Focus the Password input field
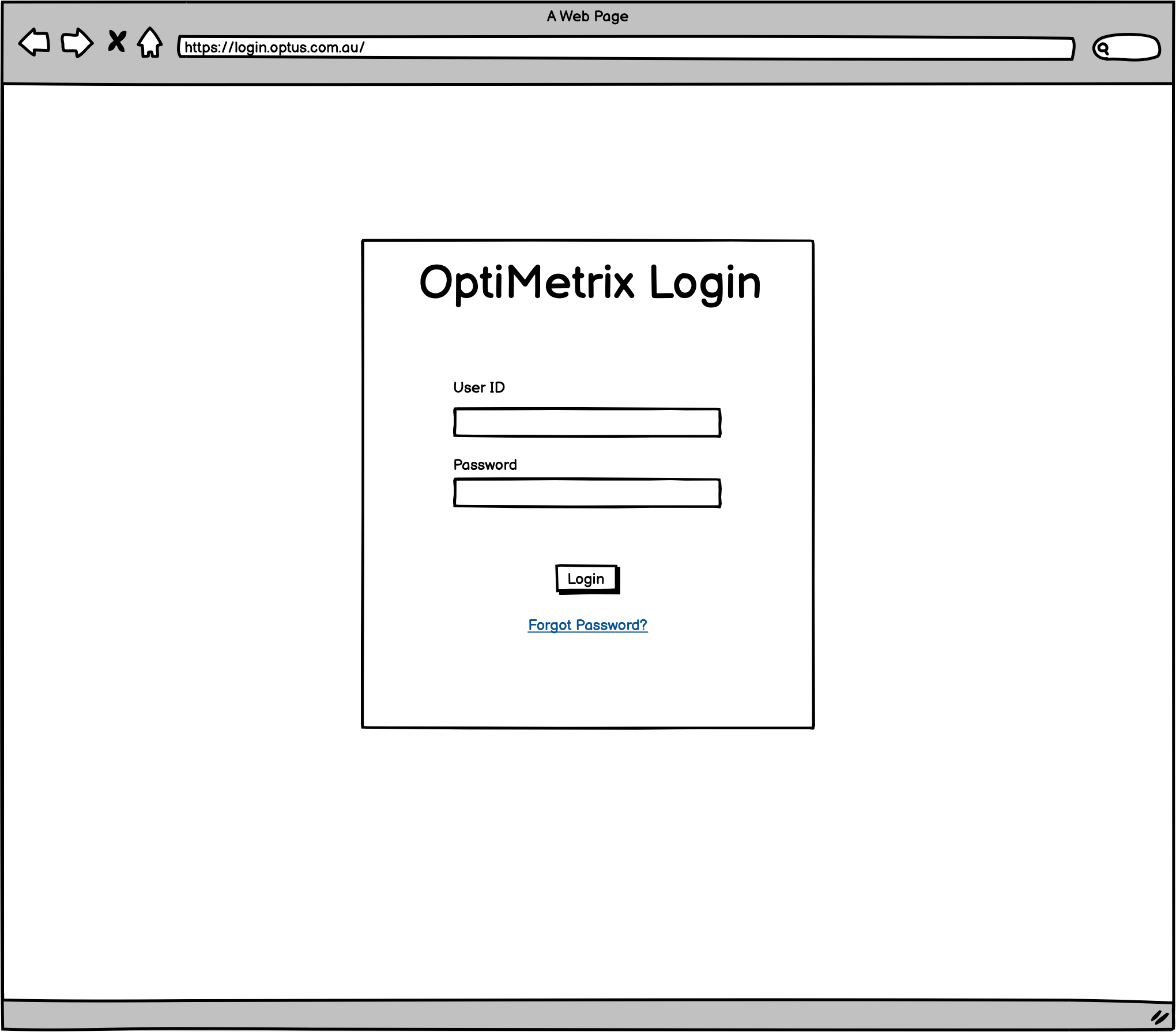The height and width of the screenshot is (1032, 1176). click(587, 493)
